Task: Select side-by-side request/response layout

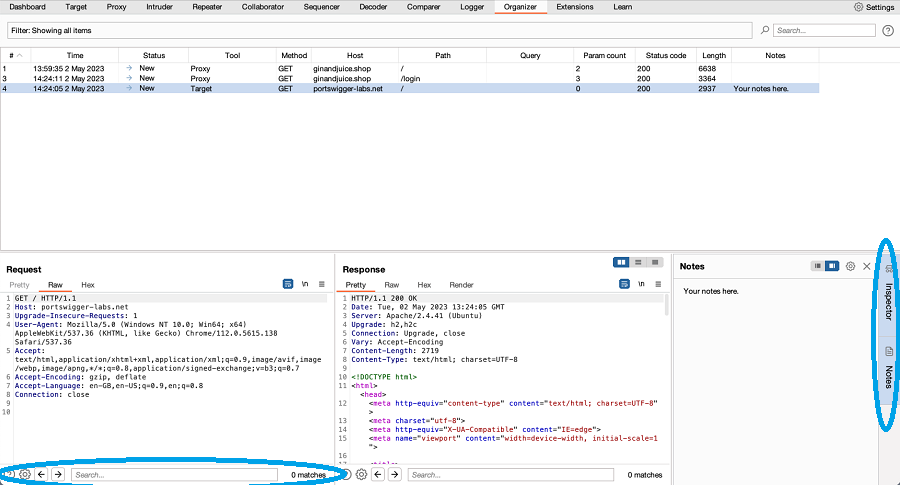Action: point(622,262)
